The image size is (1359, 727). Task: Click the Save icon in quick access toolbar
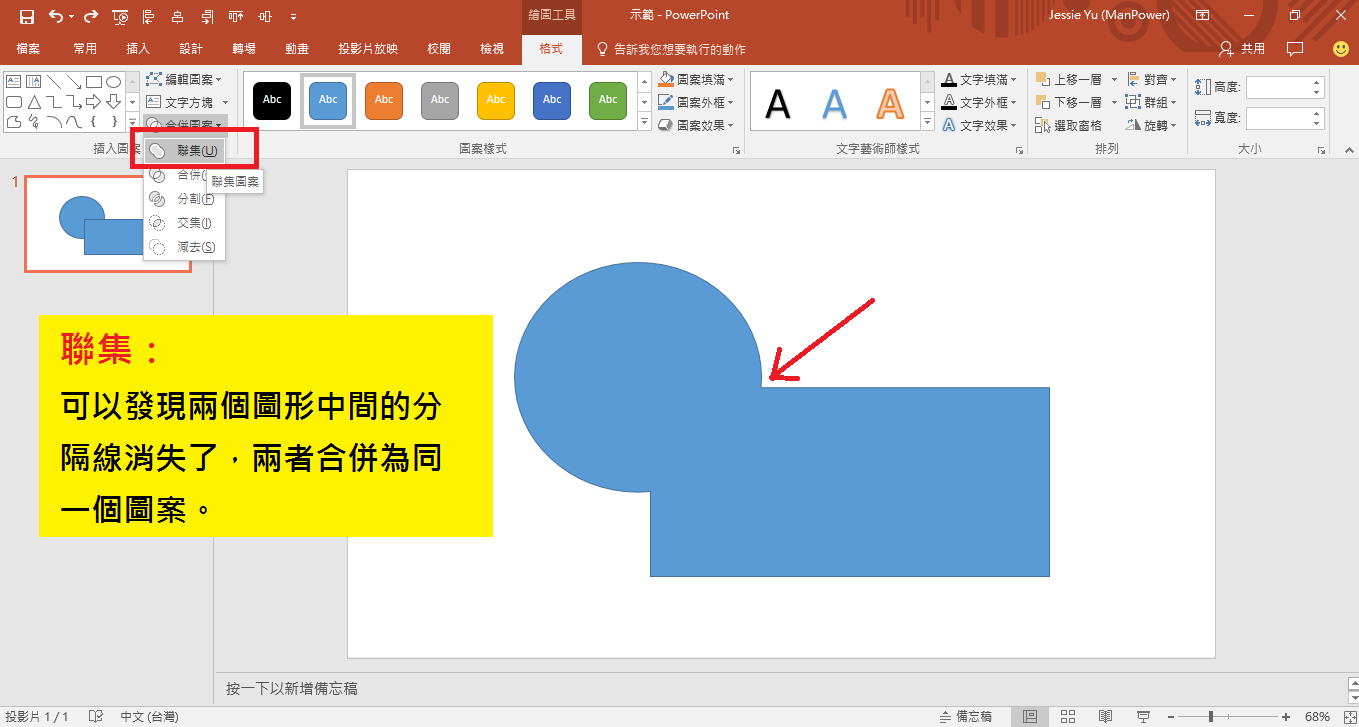pos(27,16)
